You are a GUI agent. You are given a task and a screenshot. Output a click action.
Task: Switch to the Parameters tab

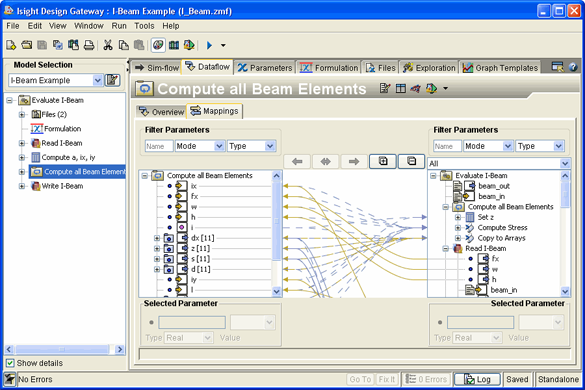point(265,68)
